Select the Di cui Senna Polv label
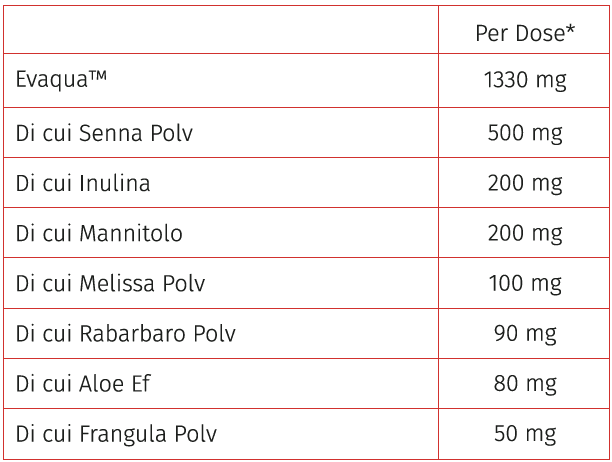 [x=104, y=133]
